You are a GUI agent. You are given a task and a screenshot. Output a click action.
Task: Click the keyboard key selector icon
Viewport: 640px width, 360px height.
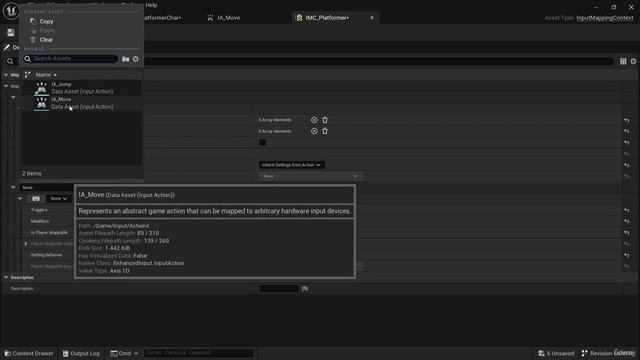point(36,198)
